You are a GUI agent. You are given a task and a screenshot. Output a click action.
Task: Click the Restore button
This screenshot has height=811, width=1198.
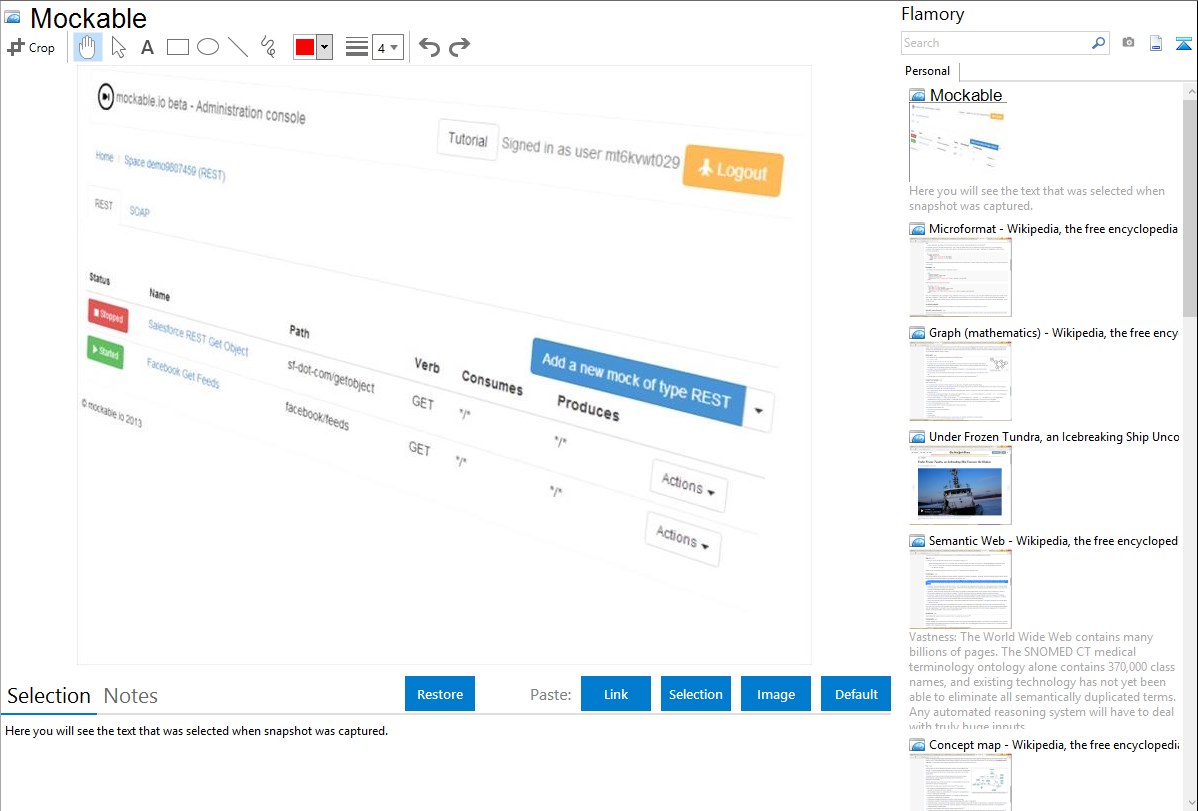tap(440, 694)
